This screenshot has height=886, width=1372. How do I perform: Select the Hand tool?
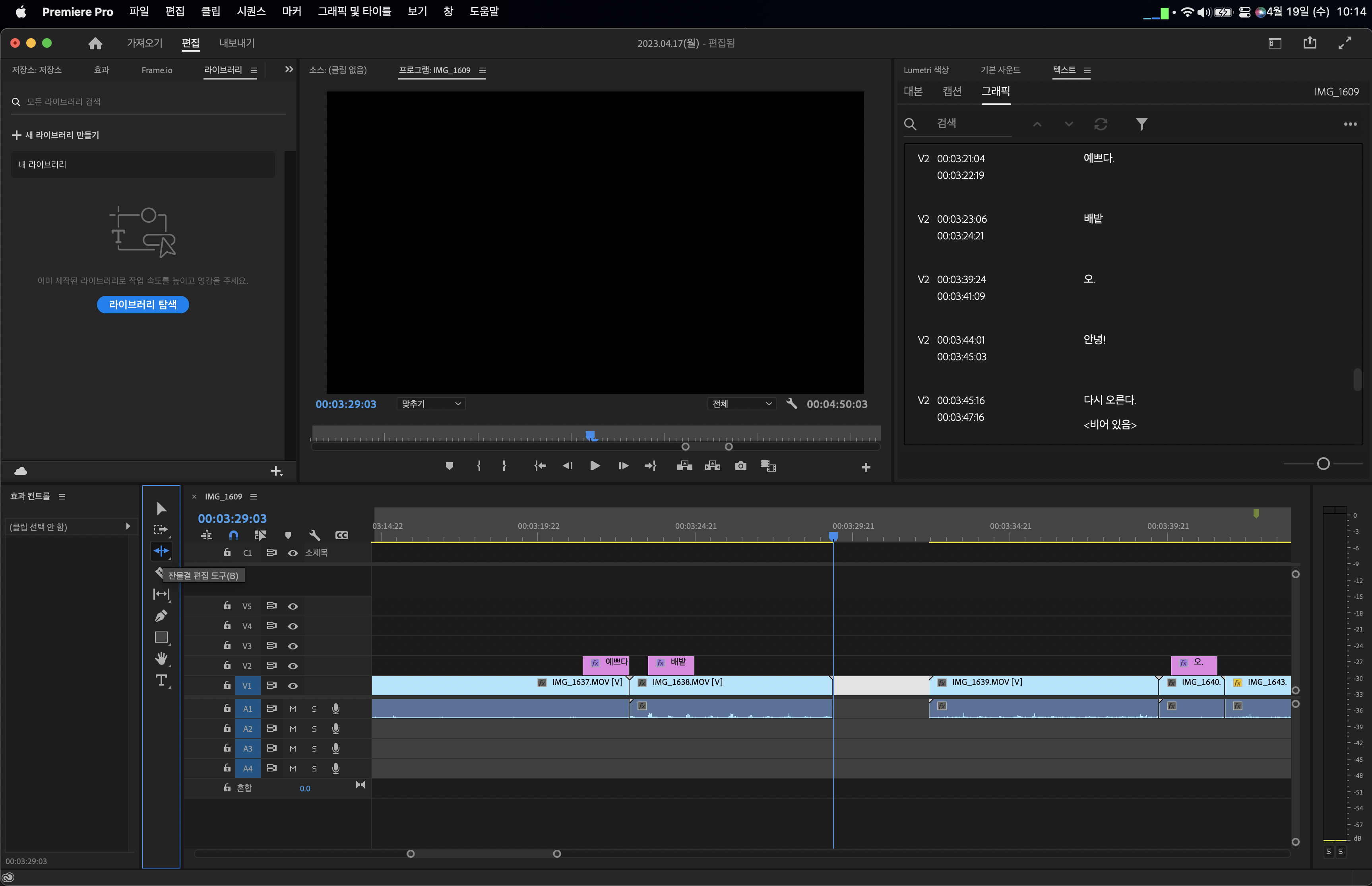pyautogui.click(x=161, y=659)
